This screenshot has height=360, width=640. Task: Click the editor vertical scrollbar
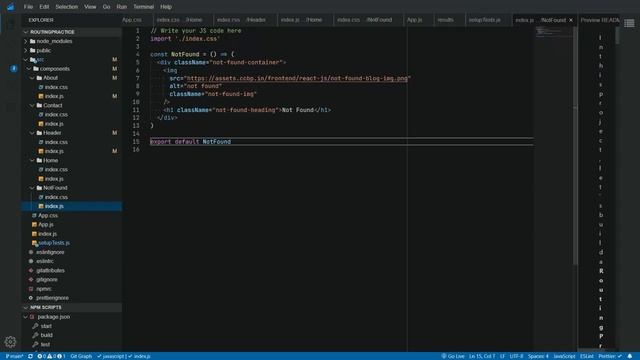pos(575,146)
